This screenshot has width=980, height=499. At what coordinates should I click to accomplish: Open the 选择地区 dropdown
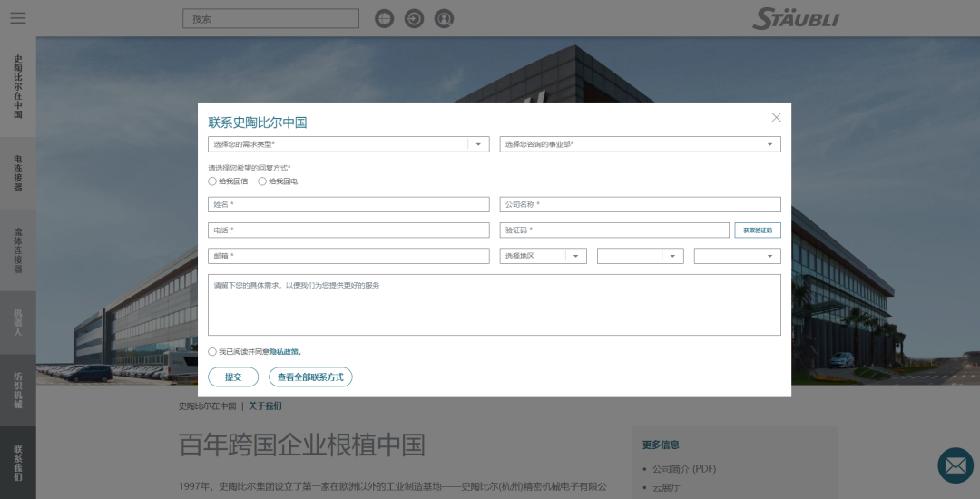pyautogui.click(x=543, y=256)
